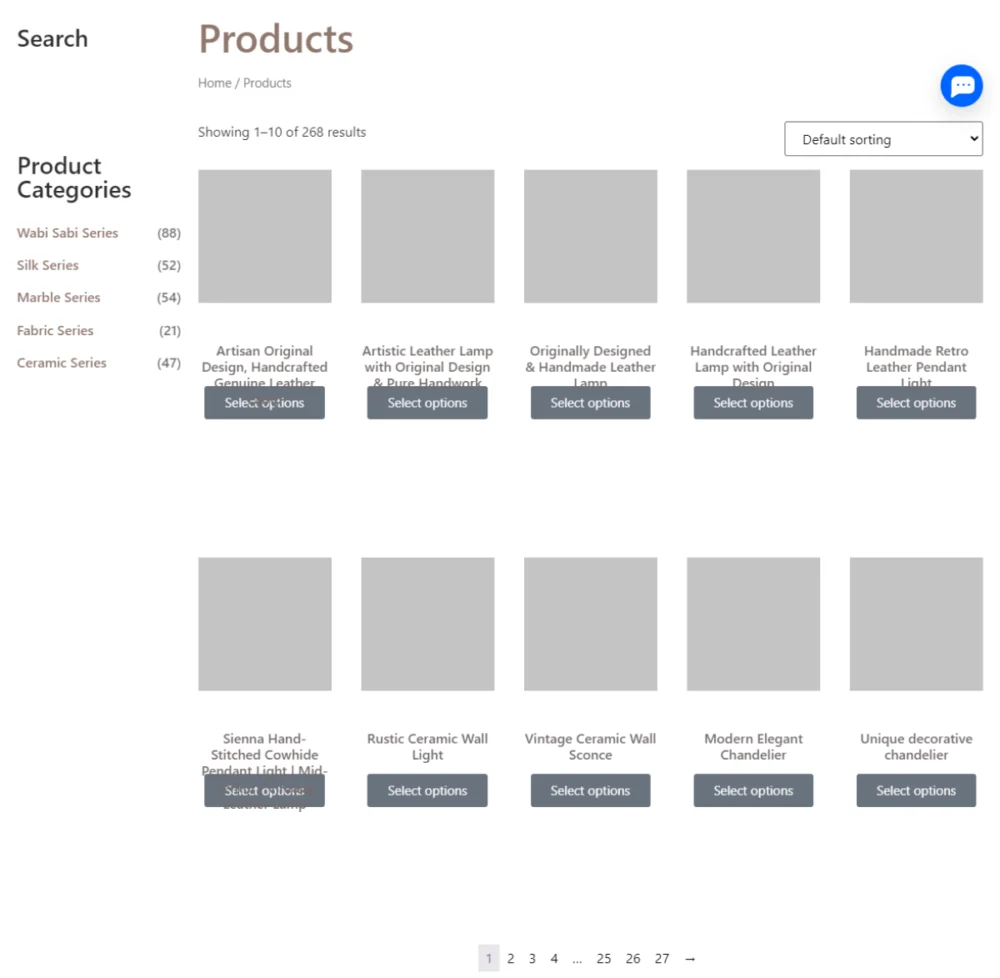
Task: Open Handcrafted Leather Lamp product image
Action: [753, 236]
